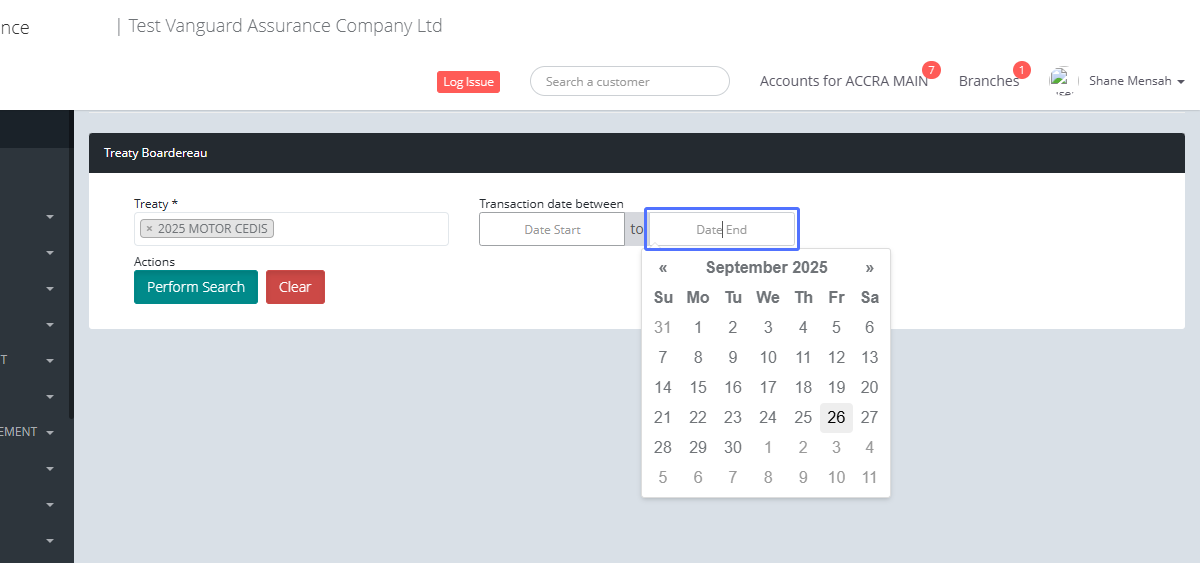
Task: Click the user avatar image
Action: [x=1061, y=80]
